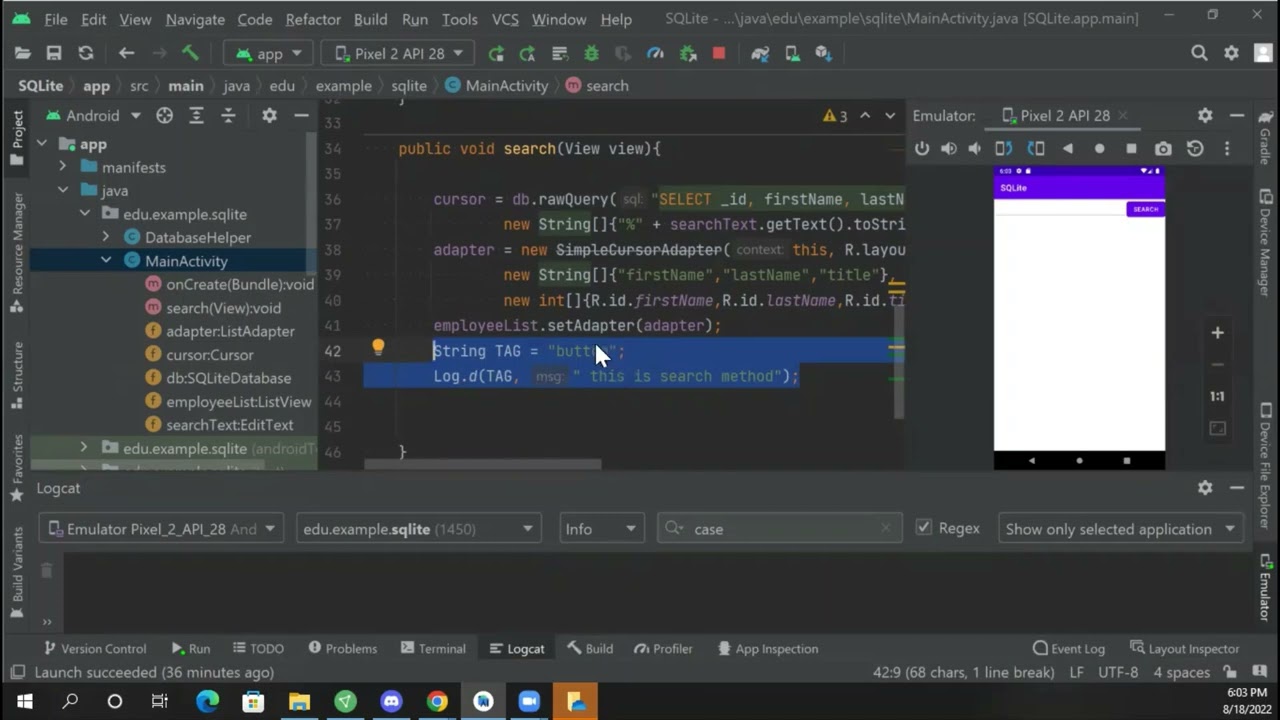This screenshot has width=1280, height=720.
Task: Set emulator zoom to 1:1
Action: 1217,396
